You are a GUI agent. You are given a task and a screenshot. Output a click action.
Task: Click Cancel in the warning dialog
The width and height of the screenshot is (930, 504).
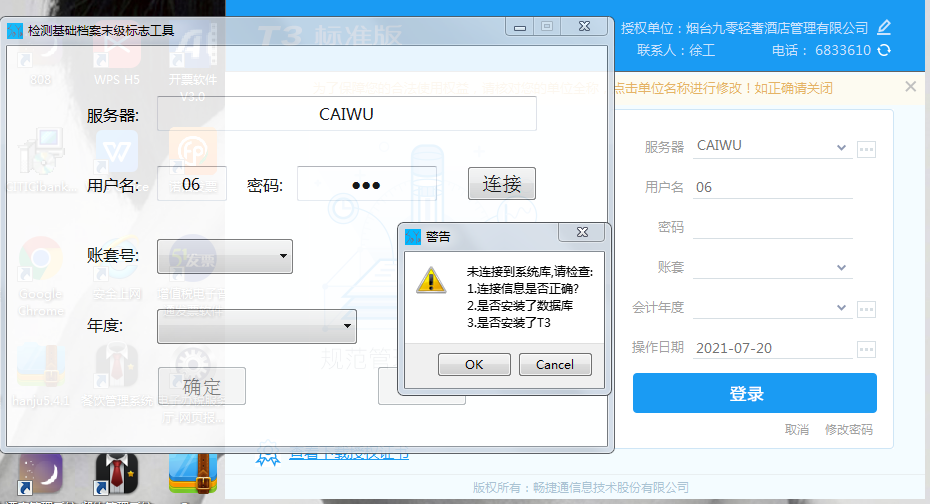pos(555,364)
